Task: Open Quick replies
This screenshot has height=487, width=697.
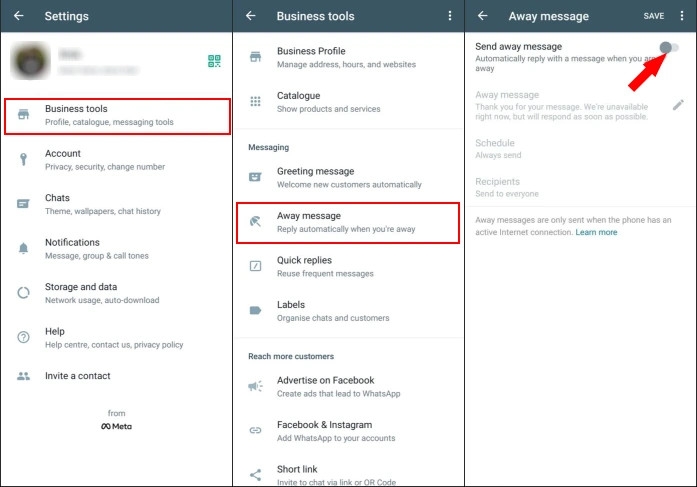Action: pyautogui.click(x=348, y=266)
